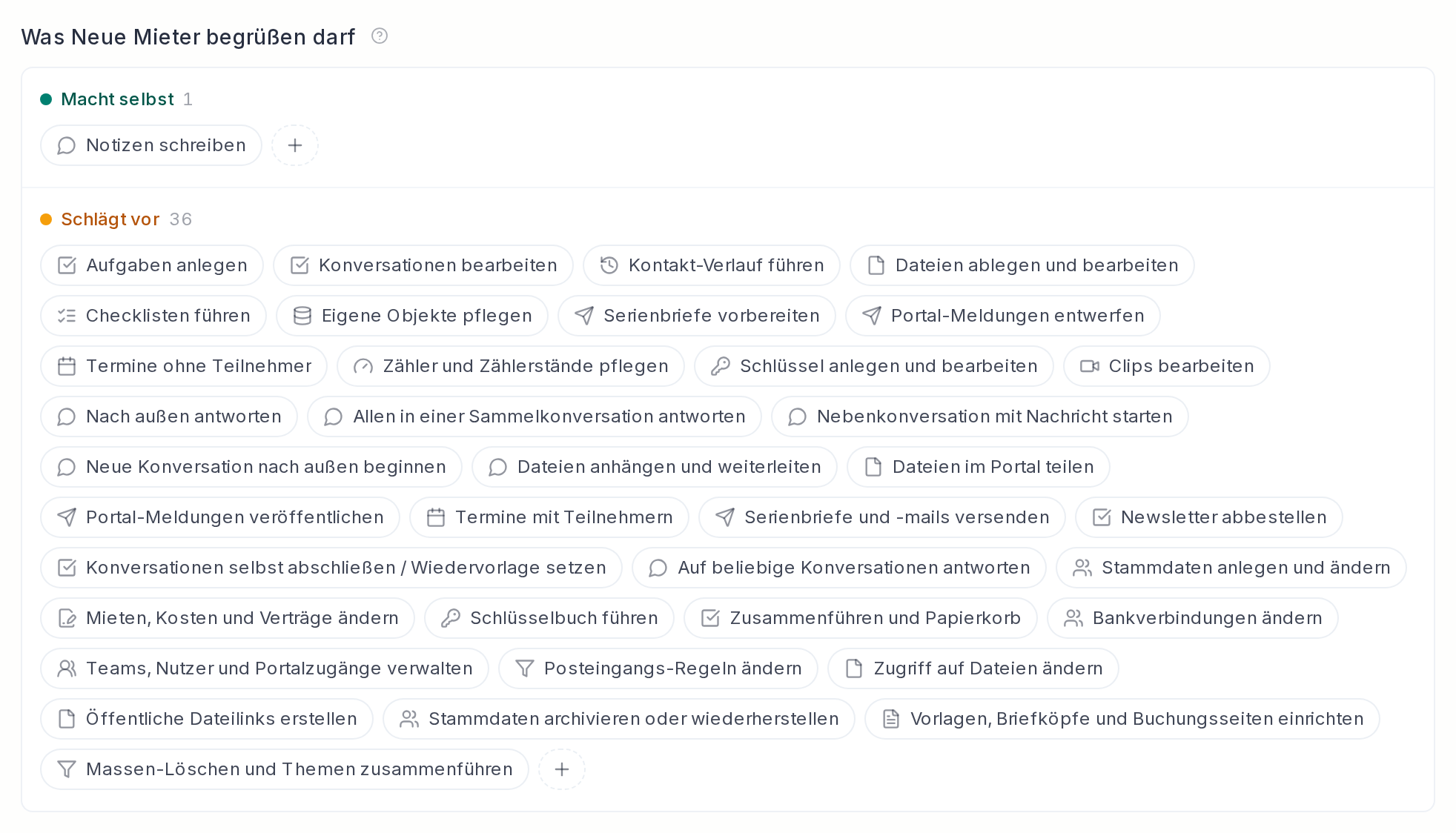Click video icon of Clips bearbeiten

pyautogui.click(x=1090, y=366)
